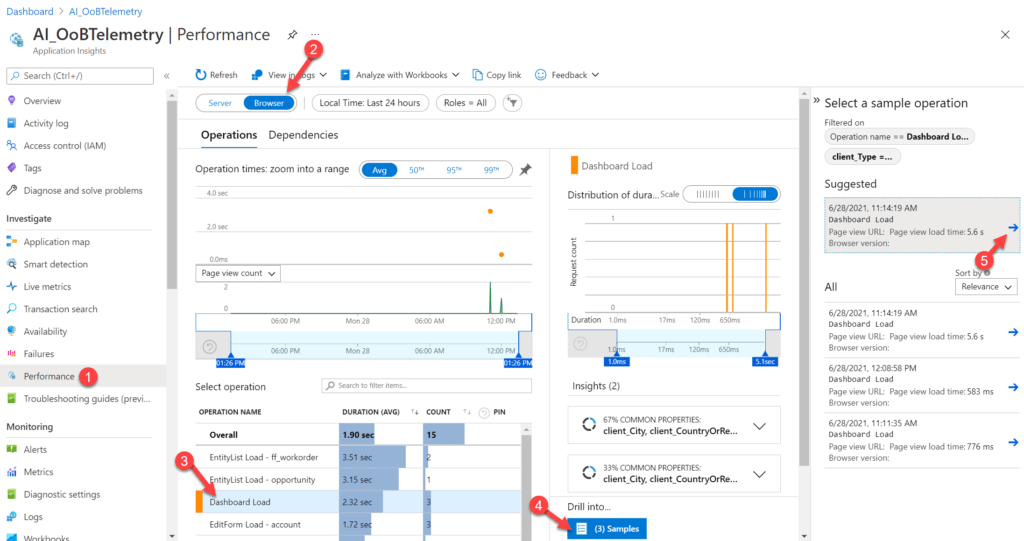Open Troubleshooting guides (preview)

click(86, 399)
